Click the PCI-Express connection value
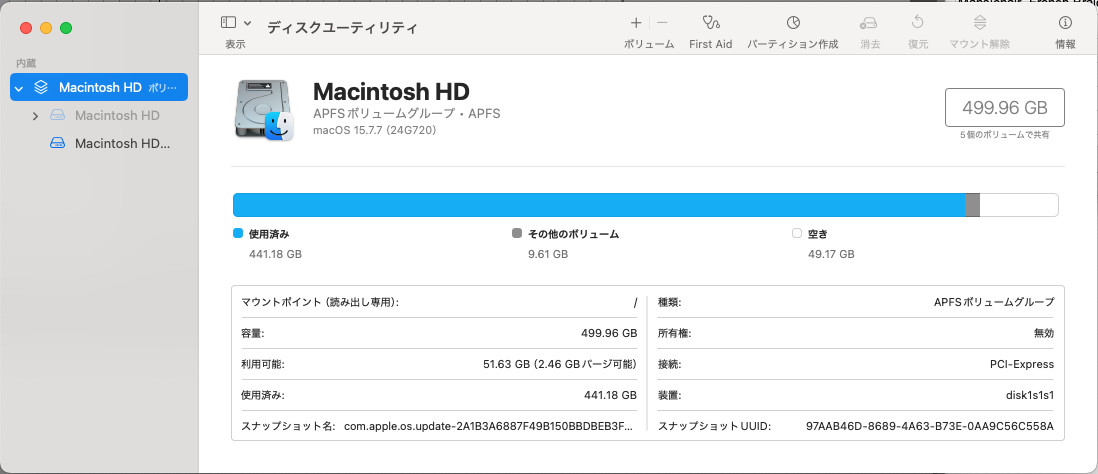 pyautogui.click(x=1021, y=364)
